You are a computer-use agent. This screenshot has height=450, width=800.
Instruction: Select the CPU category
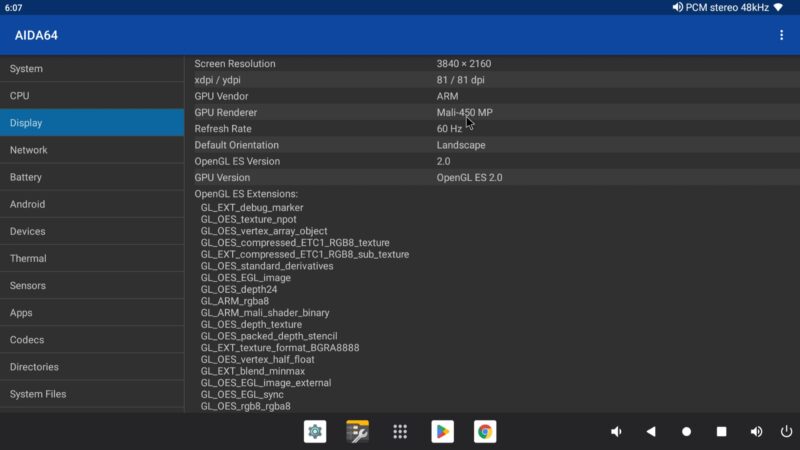pos(92,95)
